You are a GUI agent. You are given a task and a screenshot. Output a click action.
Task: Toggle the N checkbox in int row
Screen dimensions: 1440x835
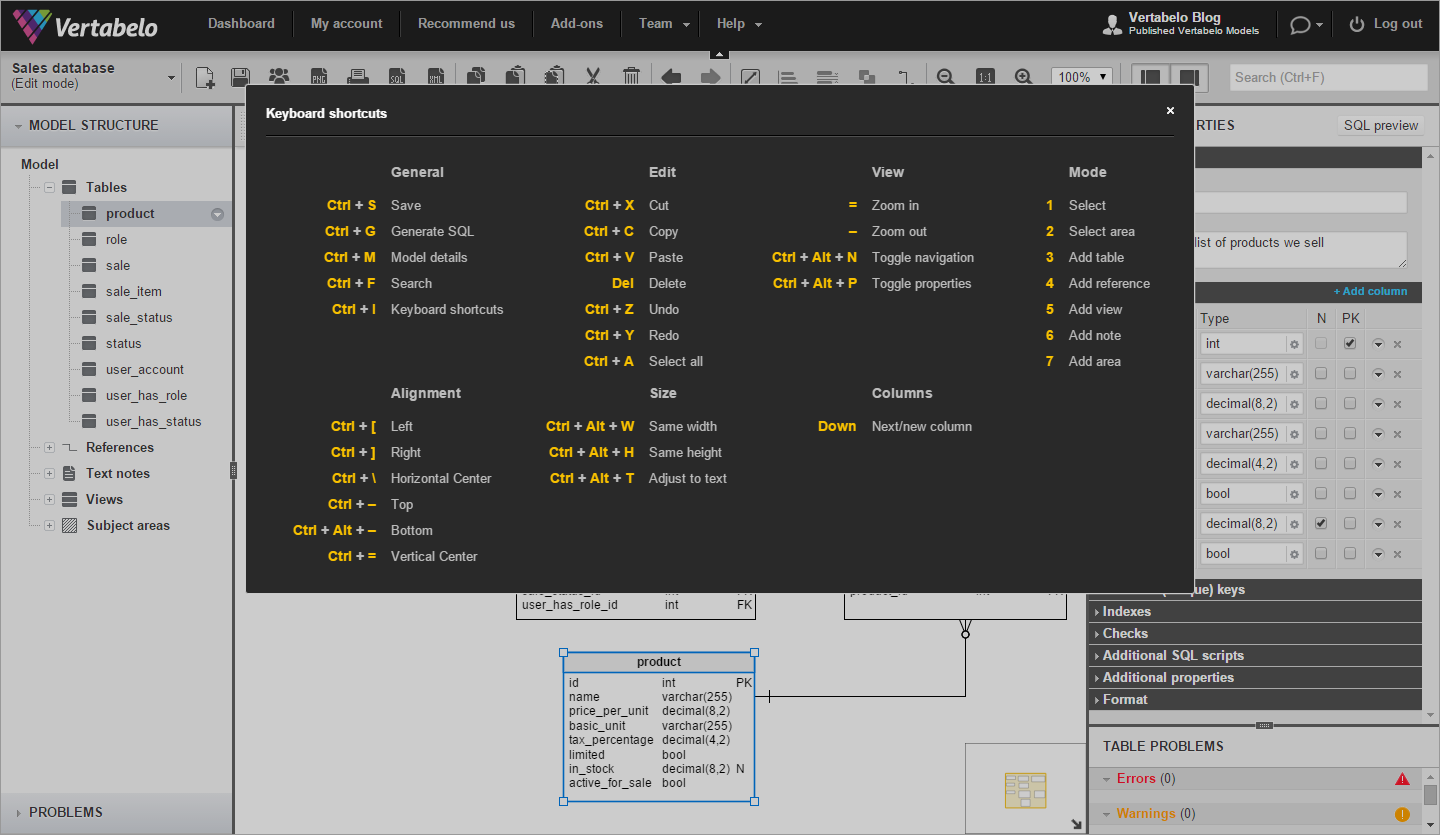1321,343
